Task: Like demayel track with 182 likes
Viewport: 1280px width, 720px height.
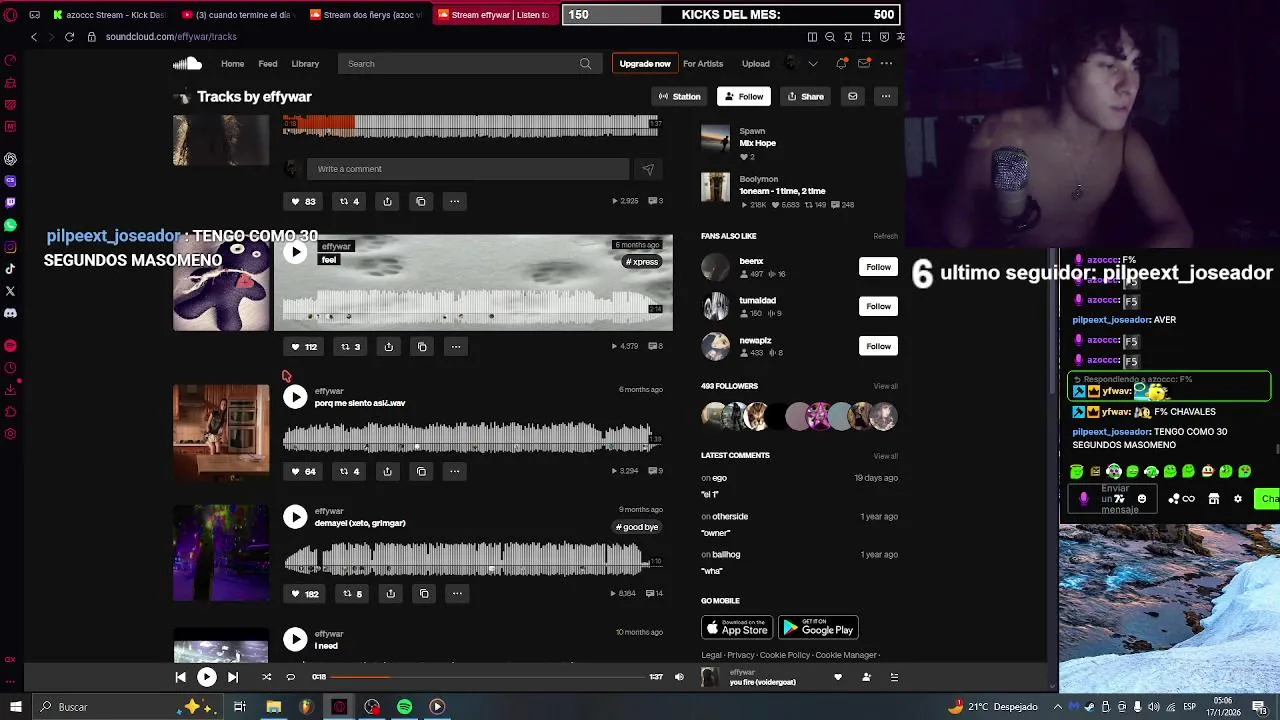Action: point(304,594)
